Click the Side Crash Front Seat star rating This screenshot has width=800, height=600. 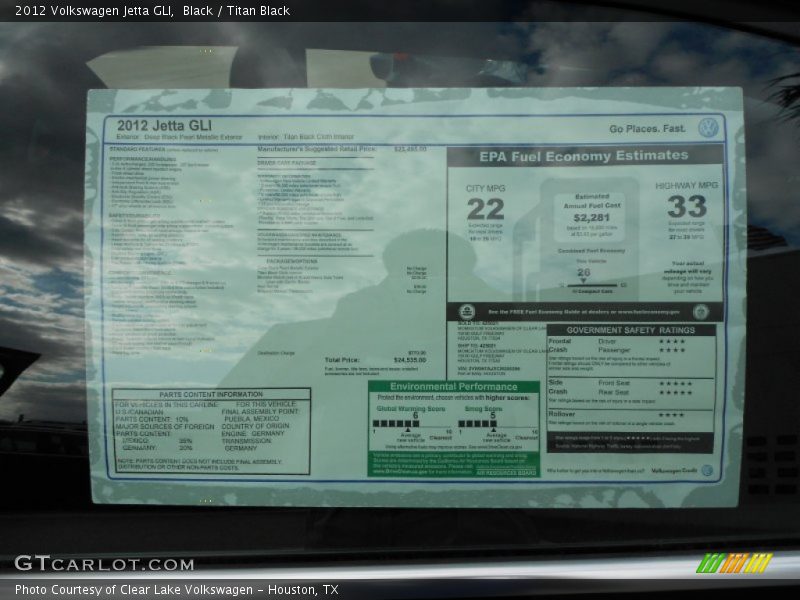click(x=675, y=383)
